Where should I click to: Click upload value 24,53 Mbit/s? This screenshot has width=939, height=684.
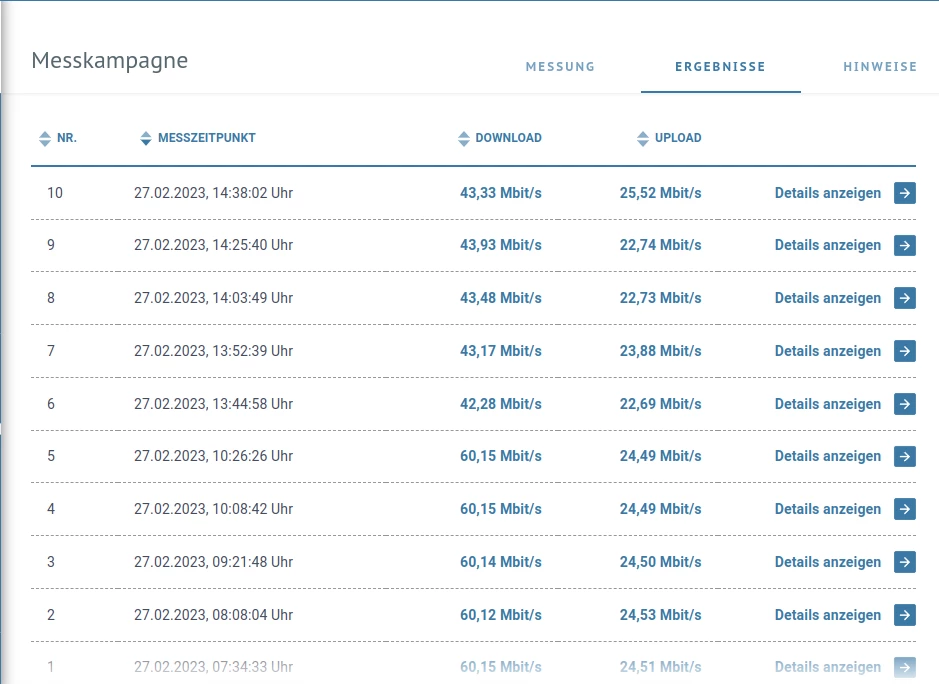tap(661, 615)
